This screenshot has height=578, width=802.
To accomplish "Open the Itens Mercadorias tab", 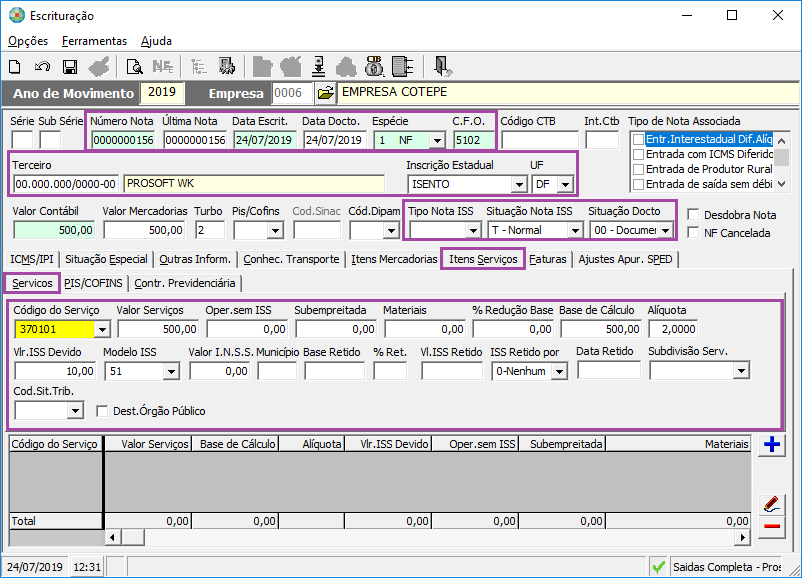I will 394,260.
